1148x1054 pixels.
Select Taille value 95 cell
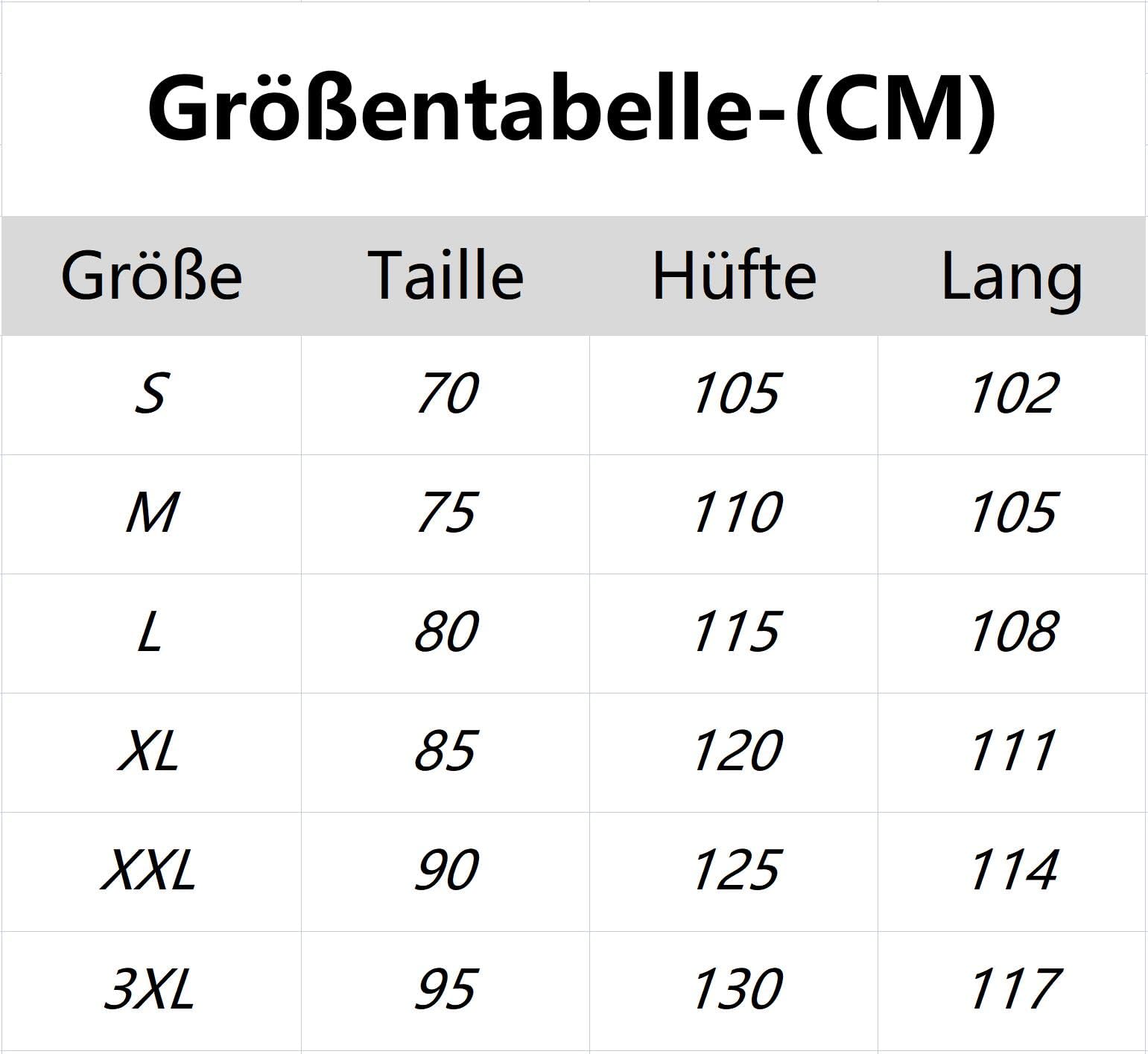coord(445,991)
